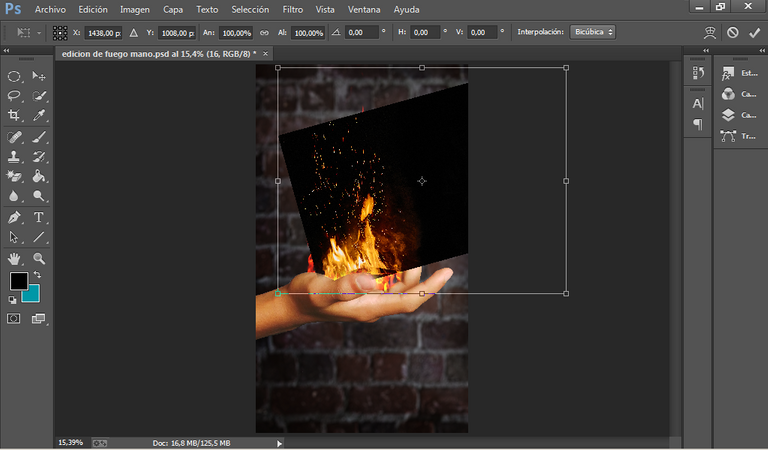Open the Estilos panel
The height and width of the screenshot is (450, 768).
point(740,73)
